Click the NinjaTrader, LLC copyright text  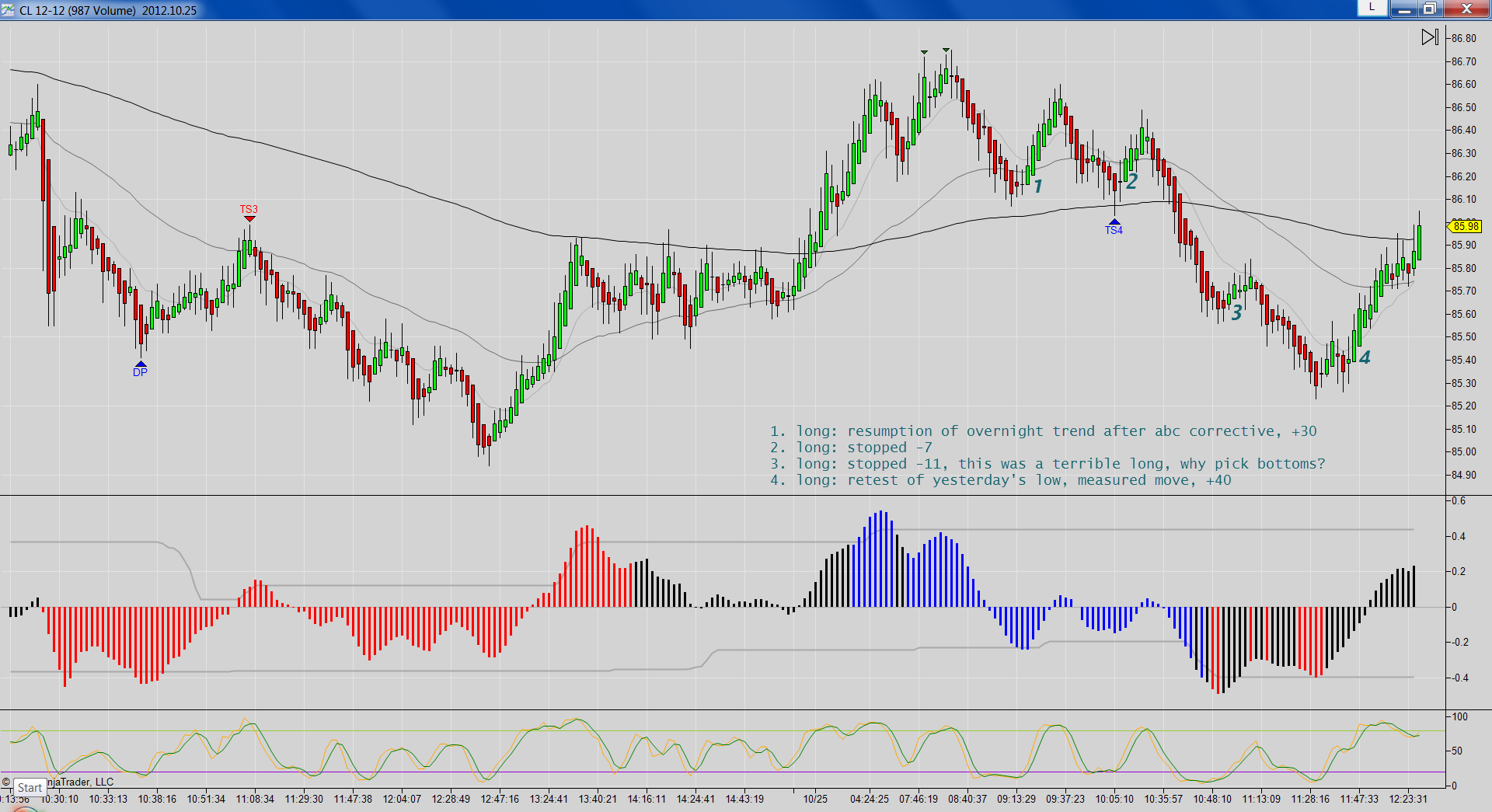(x=81, y=782)
